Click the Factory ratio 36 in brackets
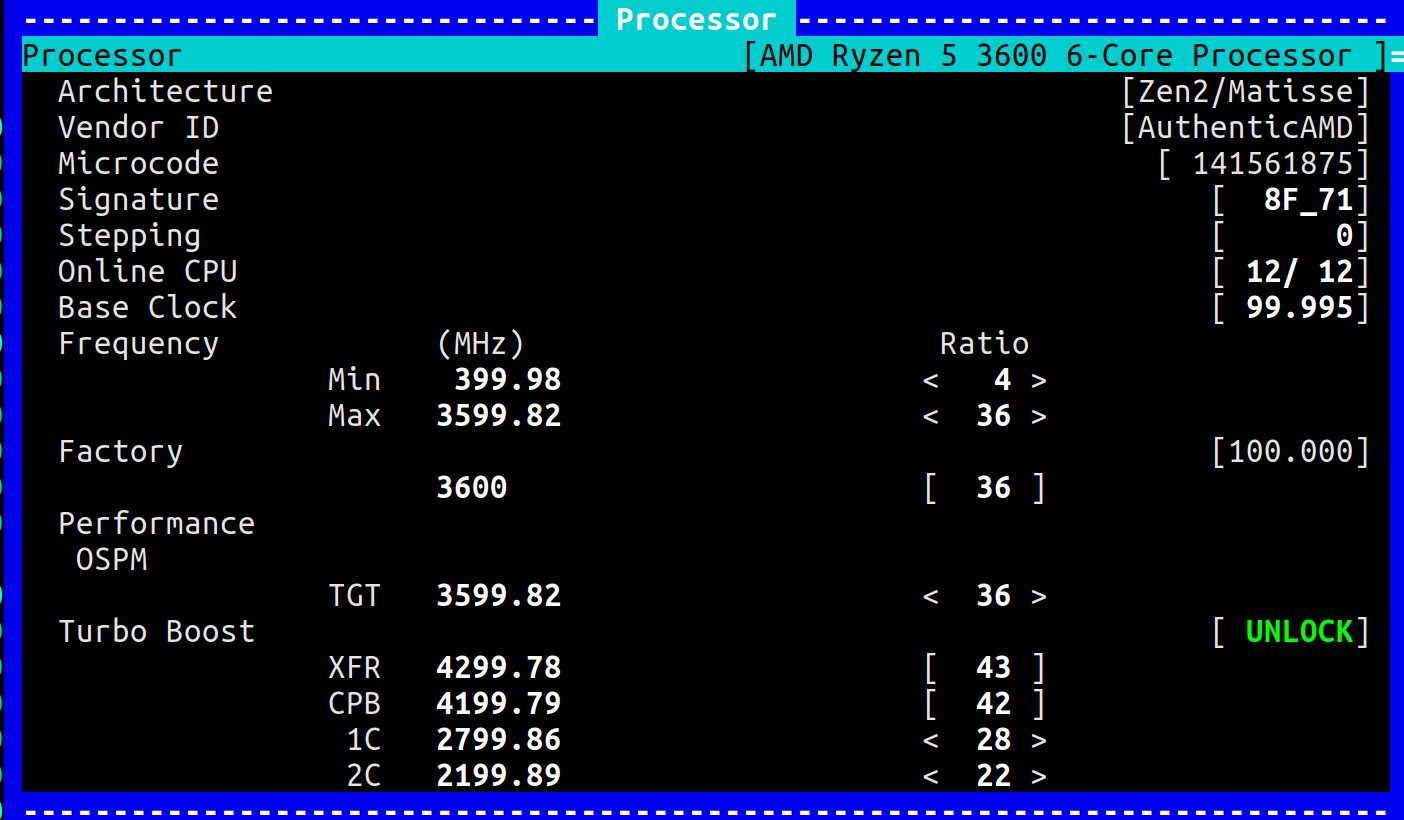 pos(985,488)
